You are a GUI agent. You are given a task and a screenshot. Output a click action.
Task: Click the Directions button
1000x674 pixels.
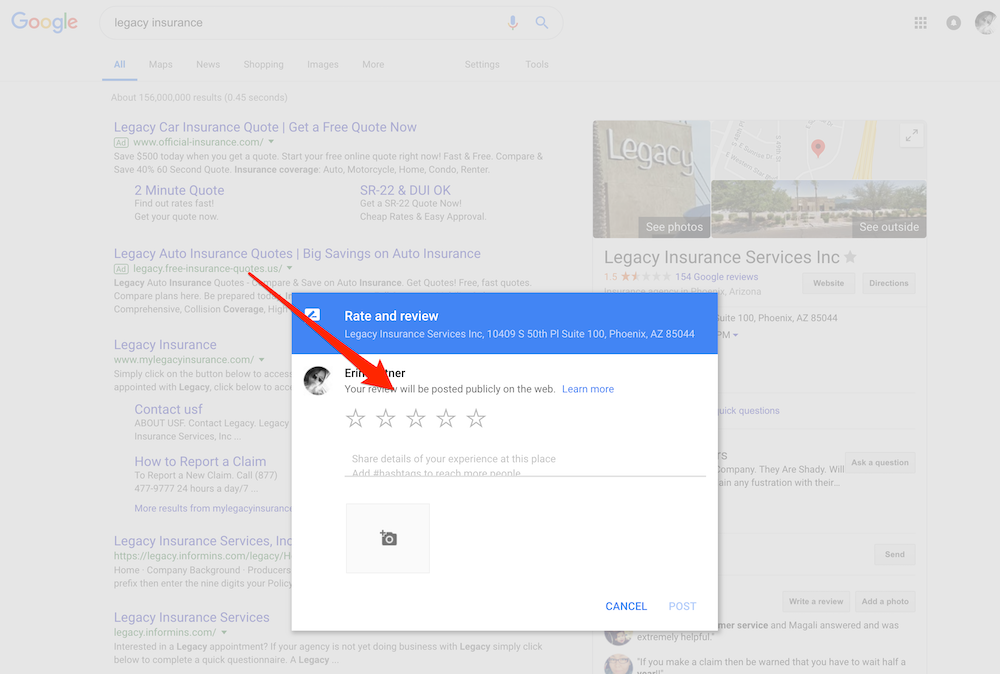click(x=888, y=283)
